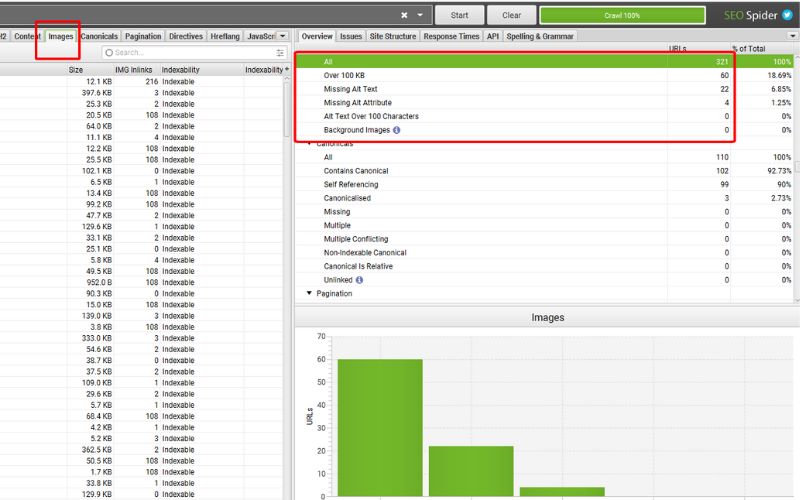The height and width of the screenshot is (500, 800).
Task: Open the Twitter bird icon
Action: [x=788, y=15]
